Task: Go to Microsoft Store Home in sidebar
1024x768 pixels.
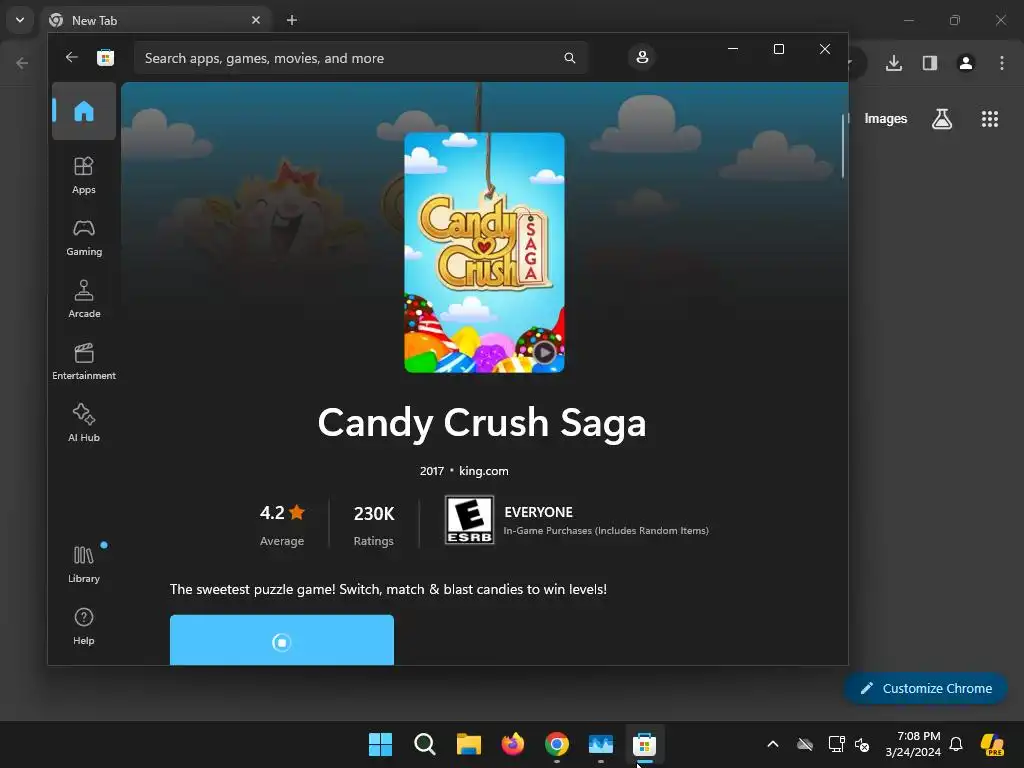Action: tap(84, 111)
